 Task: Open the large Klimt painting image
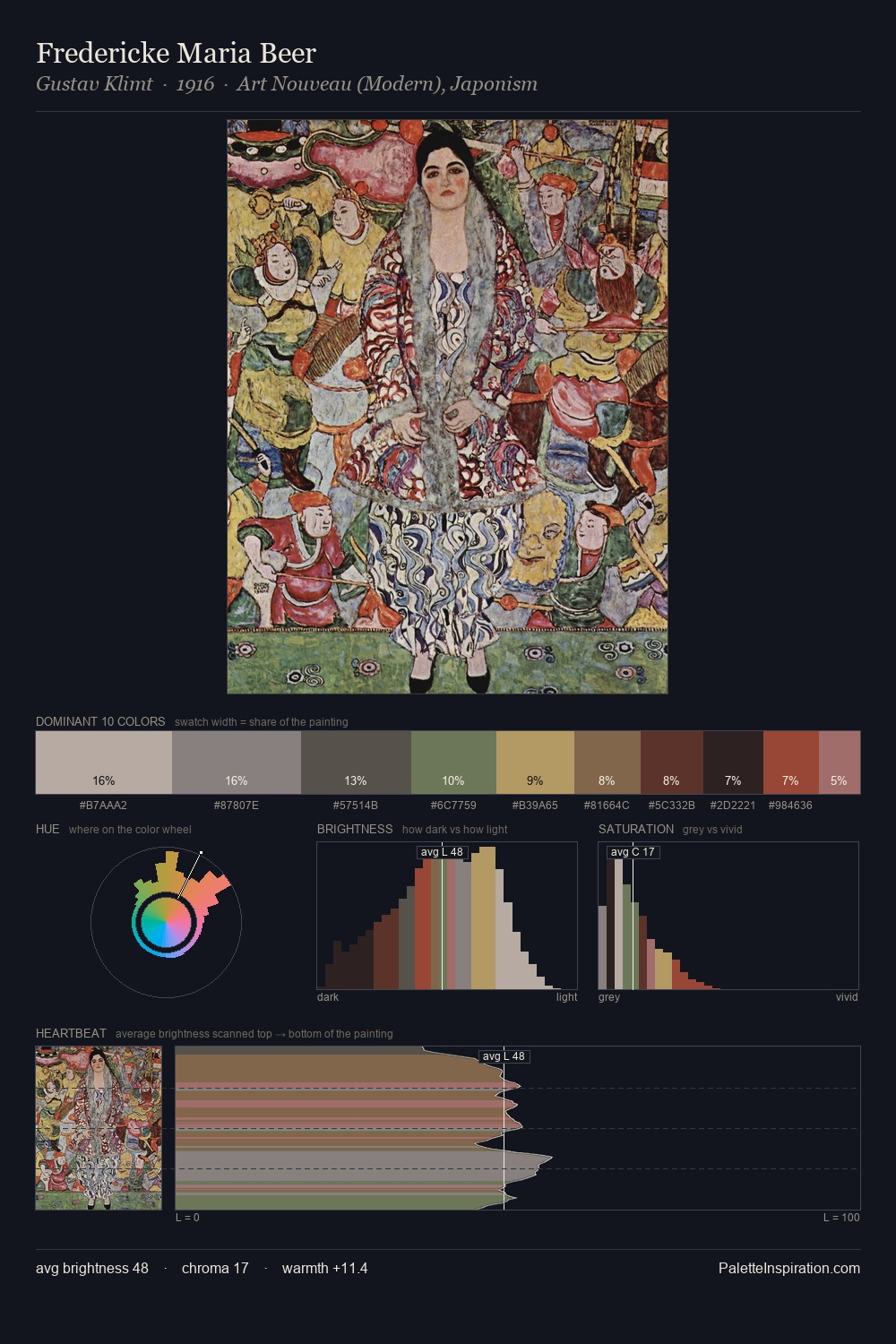(x=447, y=407)
